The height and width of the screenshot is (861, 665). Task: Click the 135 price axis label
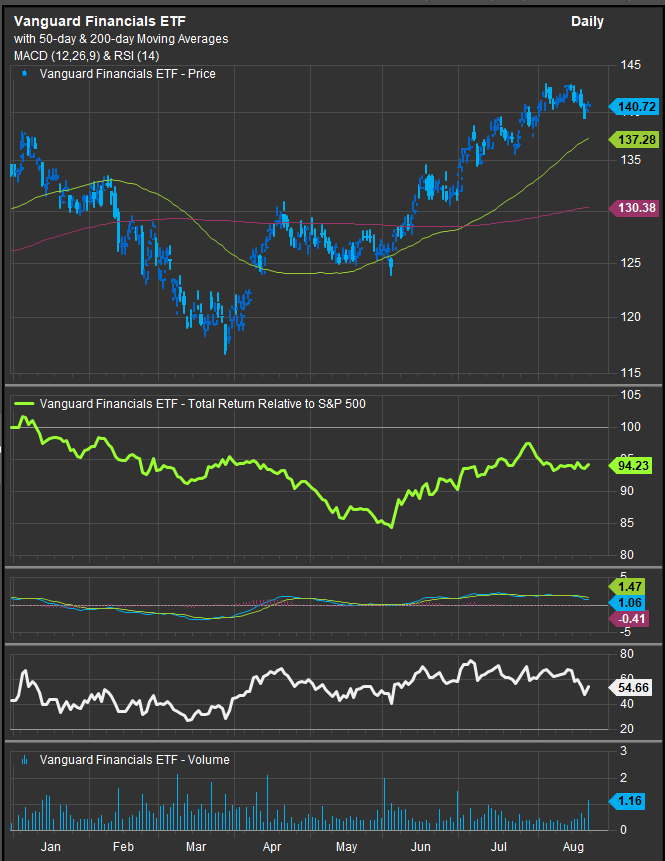click(x=630, y=160)
